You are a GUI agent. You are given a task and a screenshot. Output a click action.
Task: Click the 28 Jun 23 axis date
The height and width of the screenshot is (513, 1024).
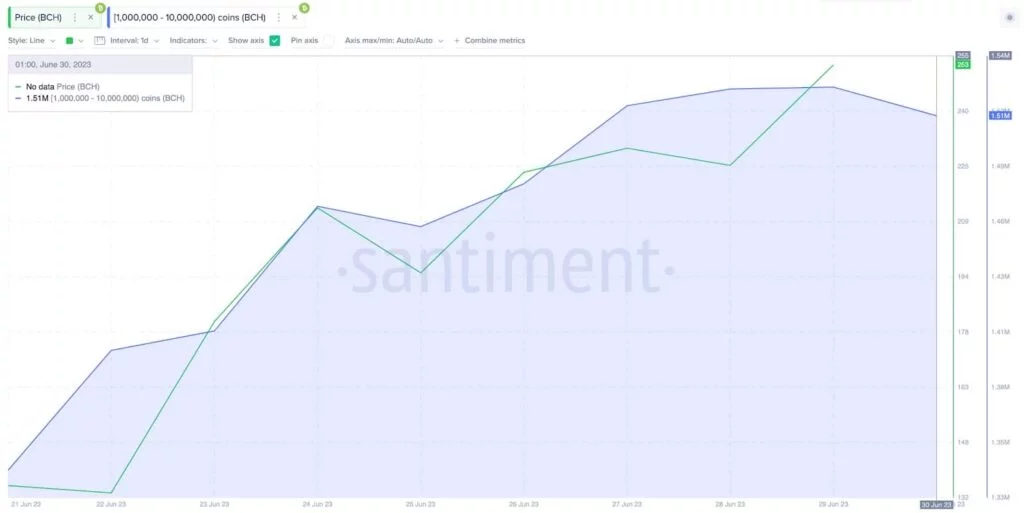click(730, 505)
